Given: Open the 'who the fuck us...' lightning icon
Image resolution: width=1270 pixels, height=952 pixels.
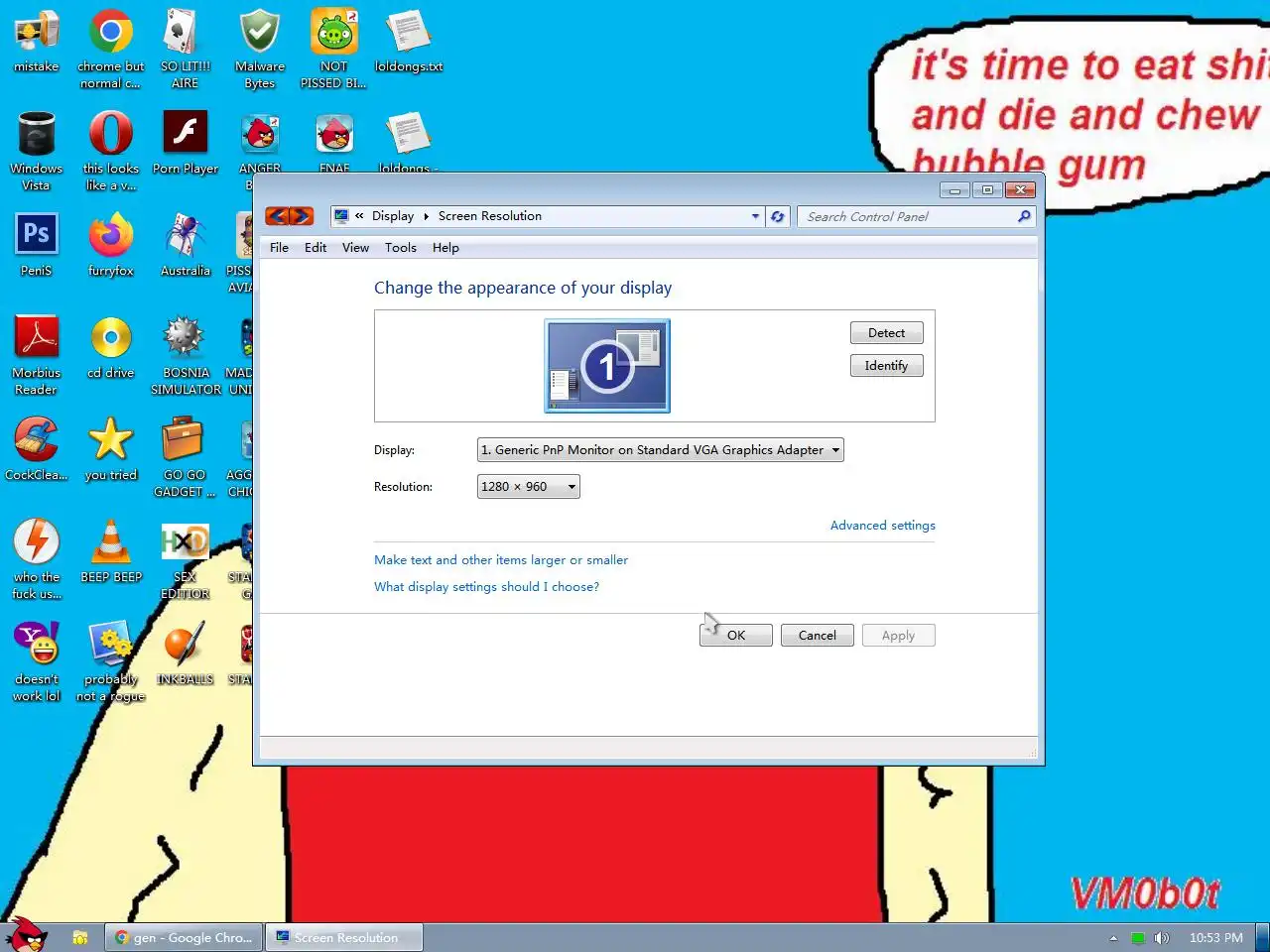Looking at the screenshot, I should [x=37, y=559].
